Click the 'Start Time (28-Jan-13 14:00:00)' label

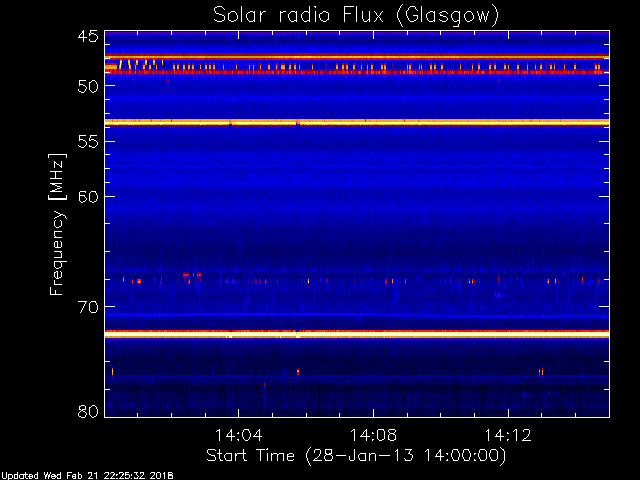[x=356, y=456]
